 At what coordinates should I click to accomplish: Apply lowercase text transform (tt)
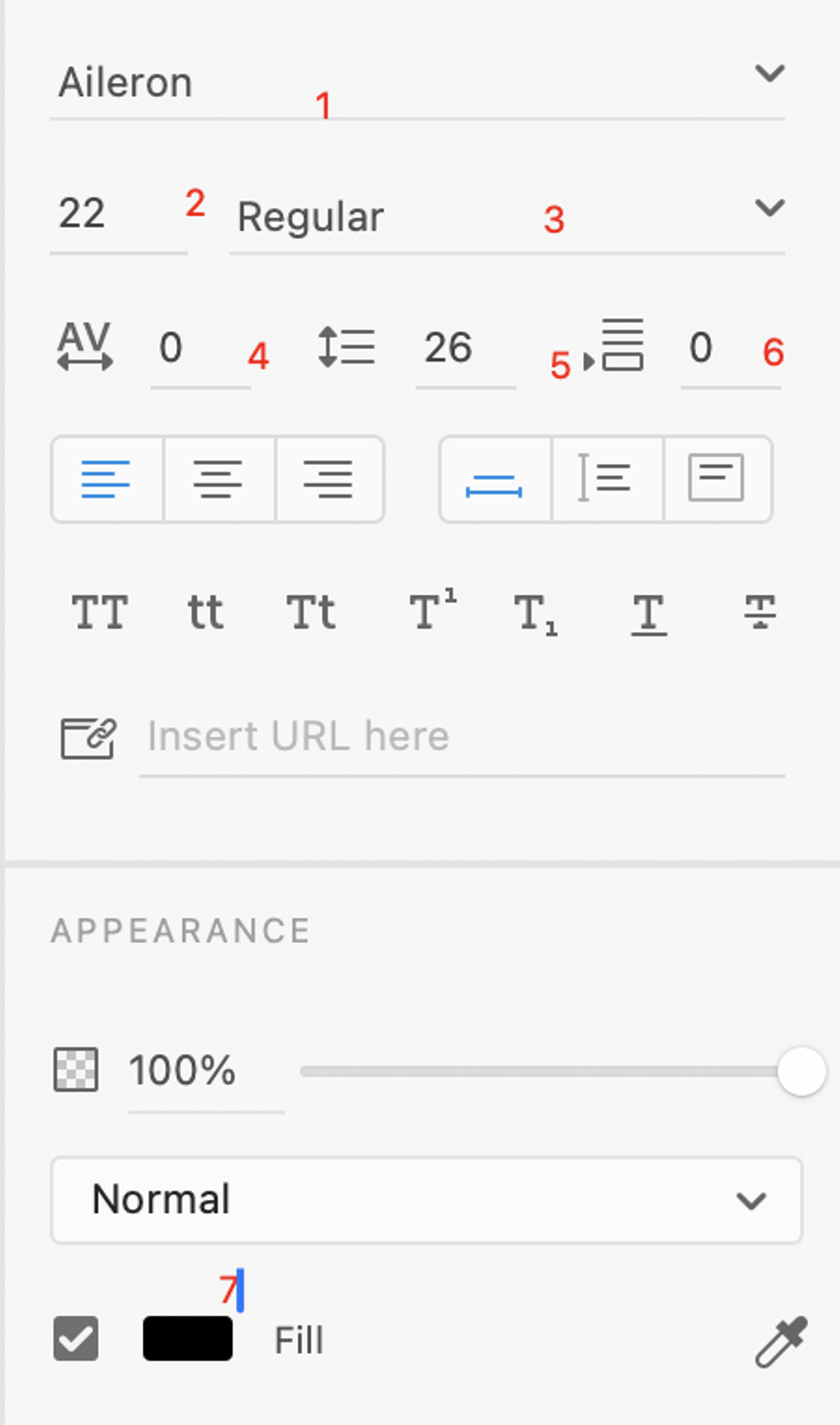click(x=205, y=613)
